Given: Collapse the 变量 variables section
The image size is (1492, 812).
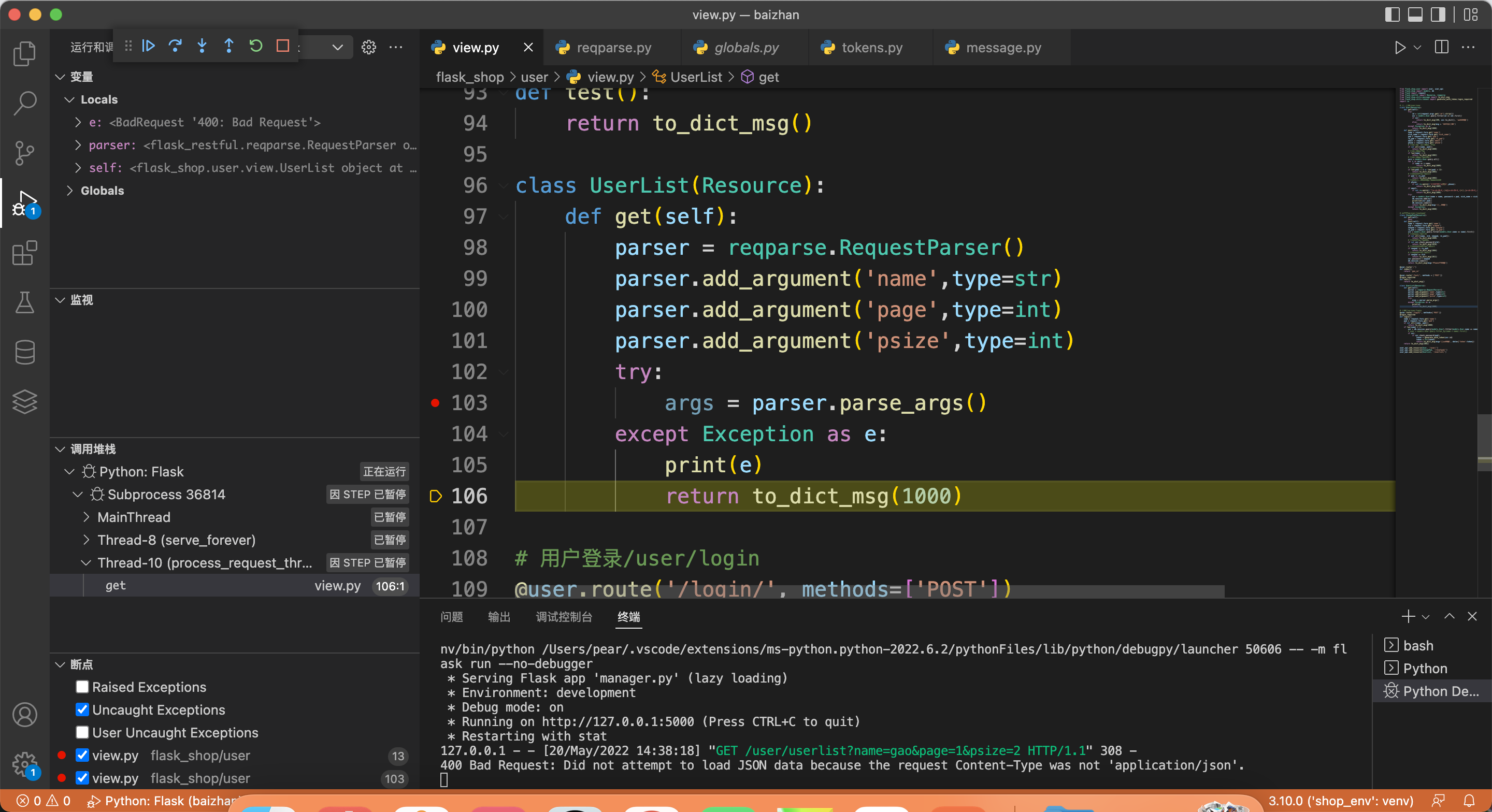Looking at the screenshot, I should point(60,77).
